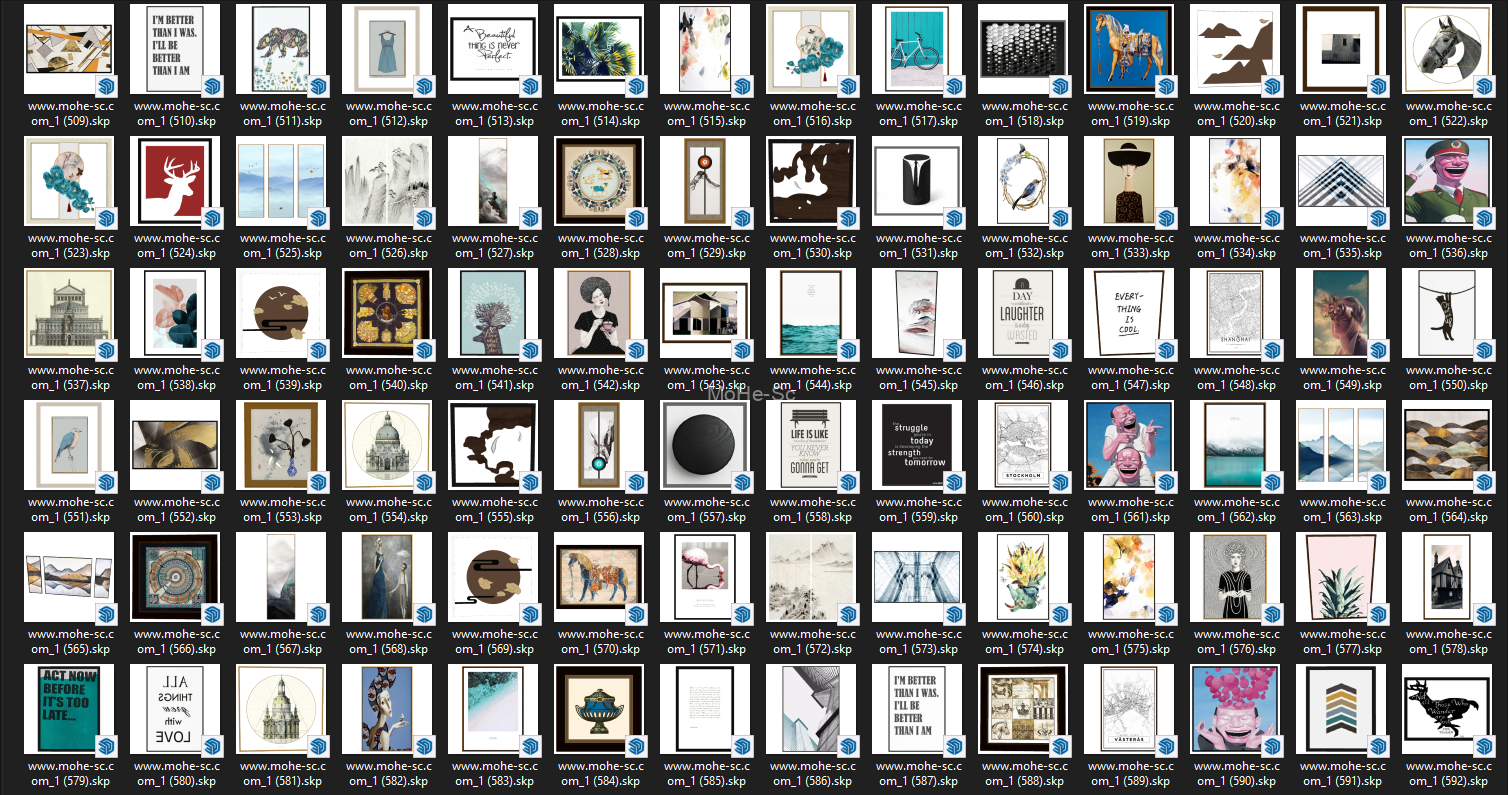The image size is (1508, 795).
Task: Click filename label www.mohe-sc.com_1 (546).skp
Action: (1023, 377)
